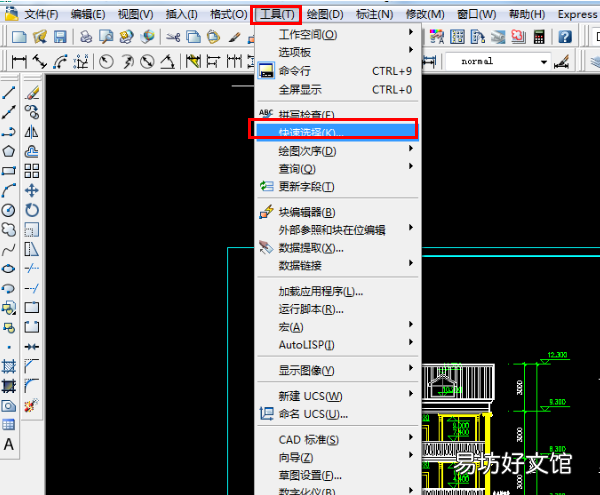The width and height of the screenshot is (600, 495).
Task: Select the Polyline tool
Action: click(x=8, y=132)
